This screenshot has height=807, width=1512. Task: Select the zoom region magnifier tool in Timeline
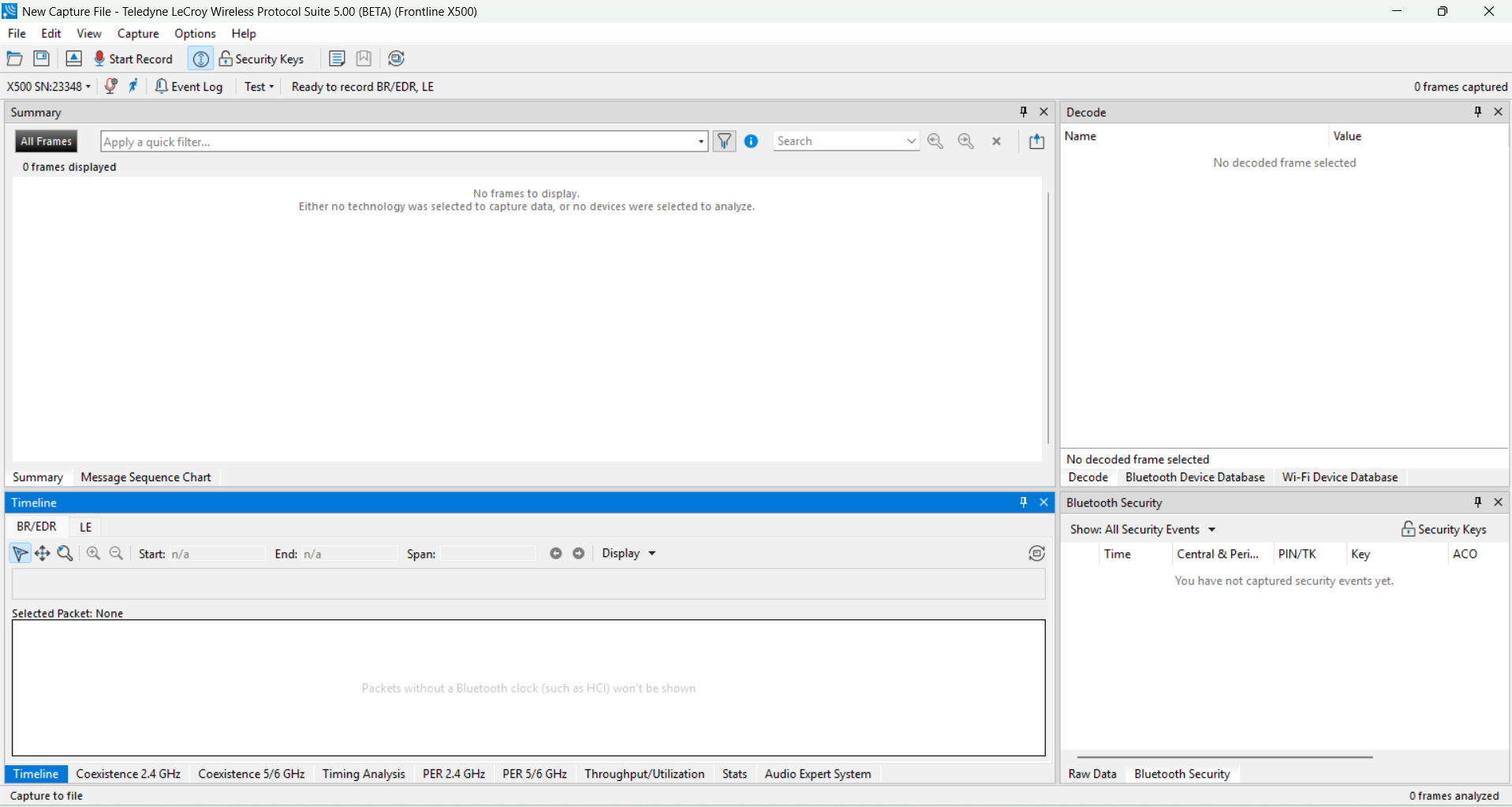pos(65,554)
